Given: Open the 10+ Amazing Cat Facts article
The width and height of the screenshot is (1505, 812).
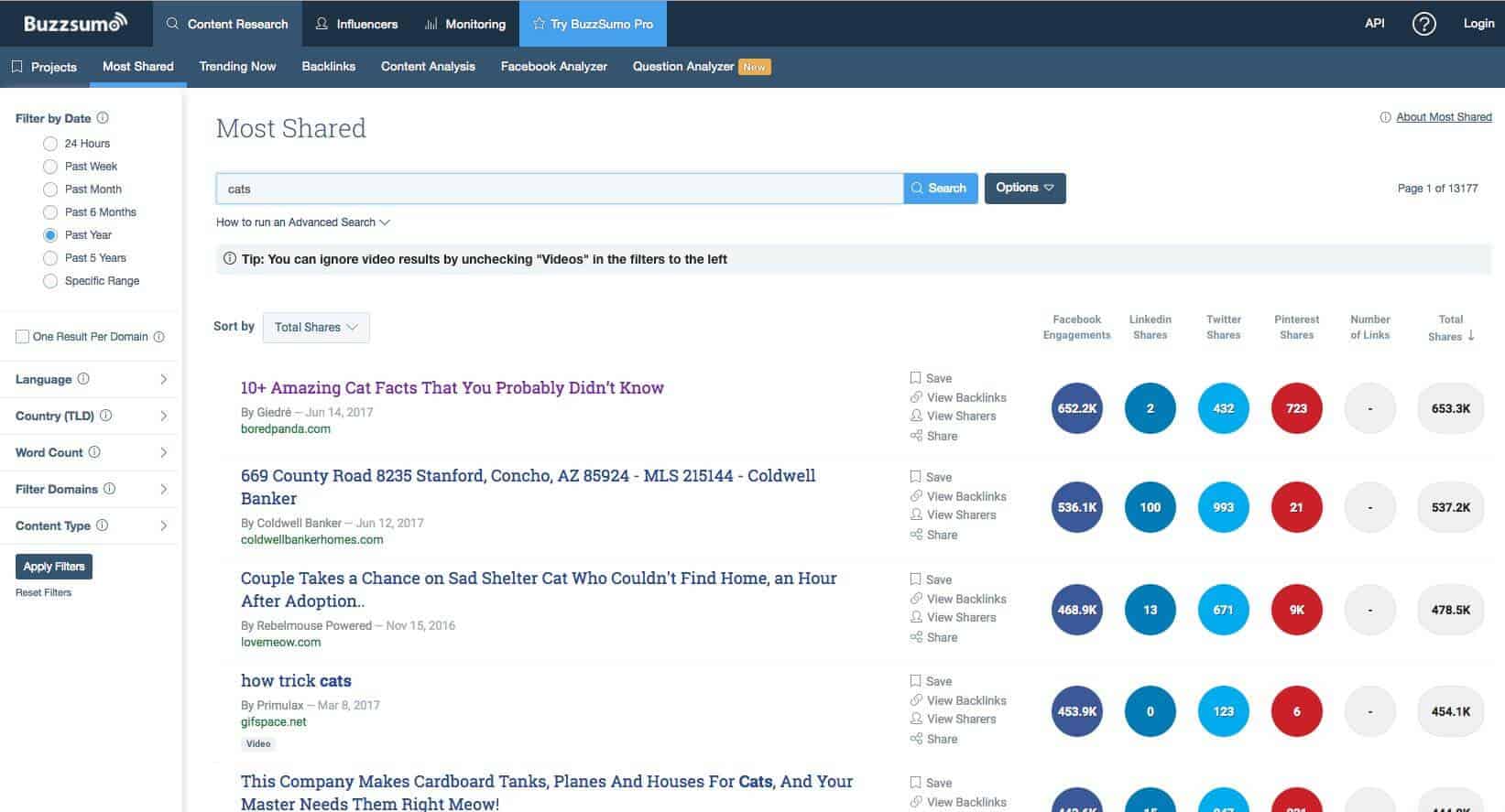Looking at the screenshot, I should coord(453,388).
